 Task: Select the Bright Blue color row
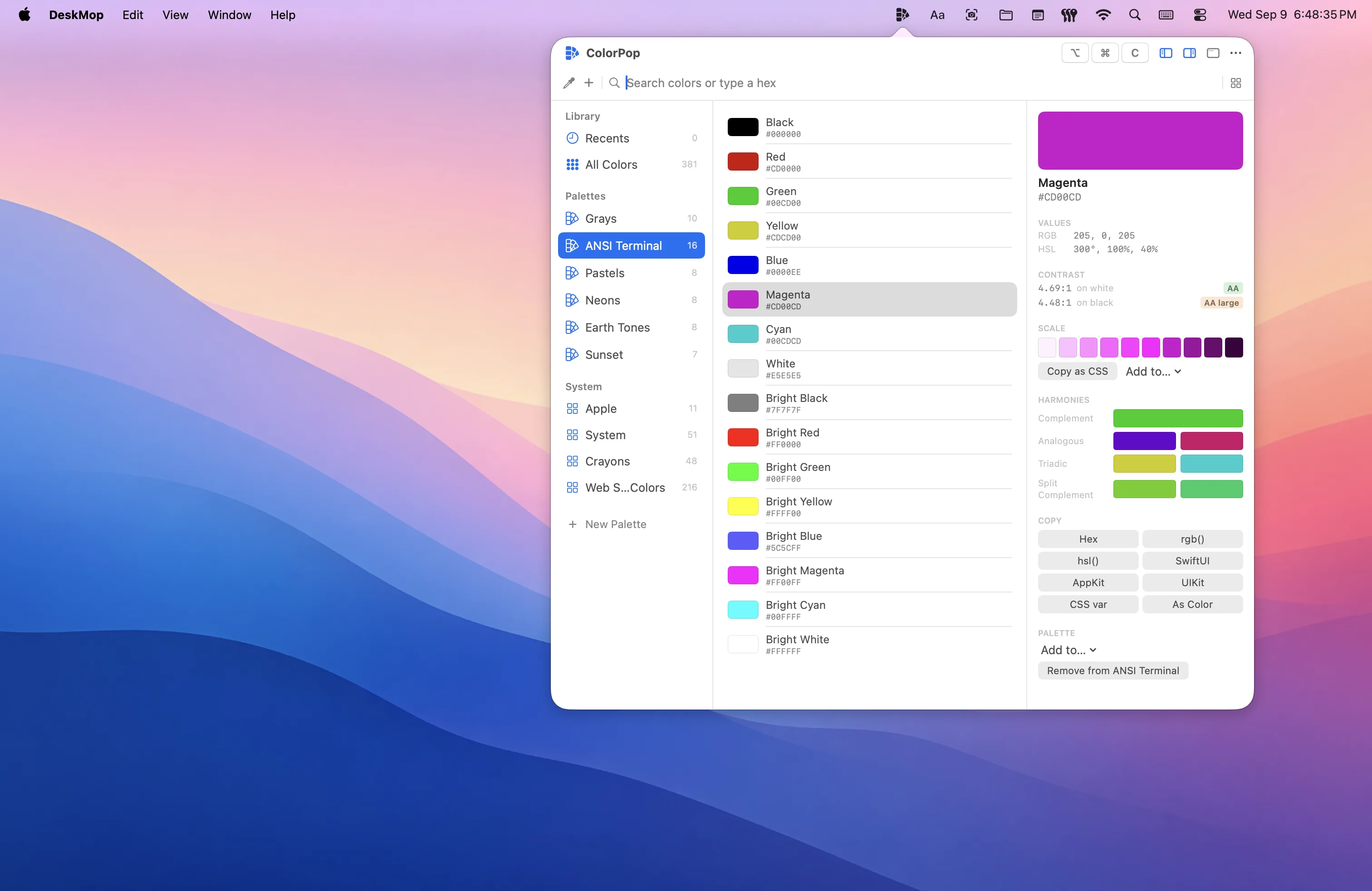point(869,541)
